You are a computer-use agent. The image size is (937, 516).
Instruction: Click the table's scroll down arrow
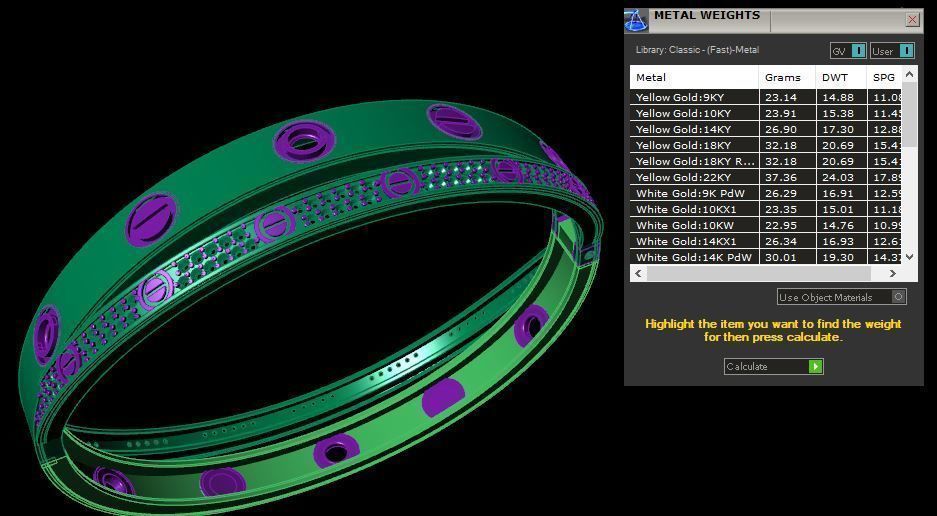[910, 257]
